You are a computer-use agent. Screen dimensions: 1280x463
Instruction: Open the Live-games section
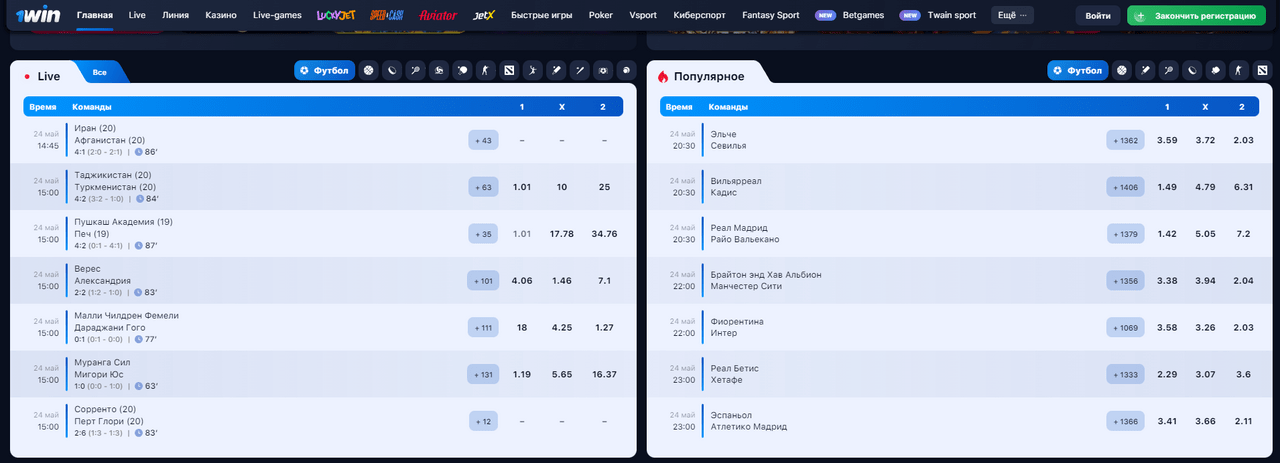(276, 16)
